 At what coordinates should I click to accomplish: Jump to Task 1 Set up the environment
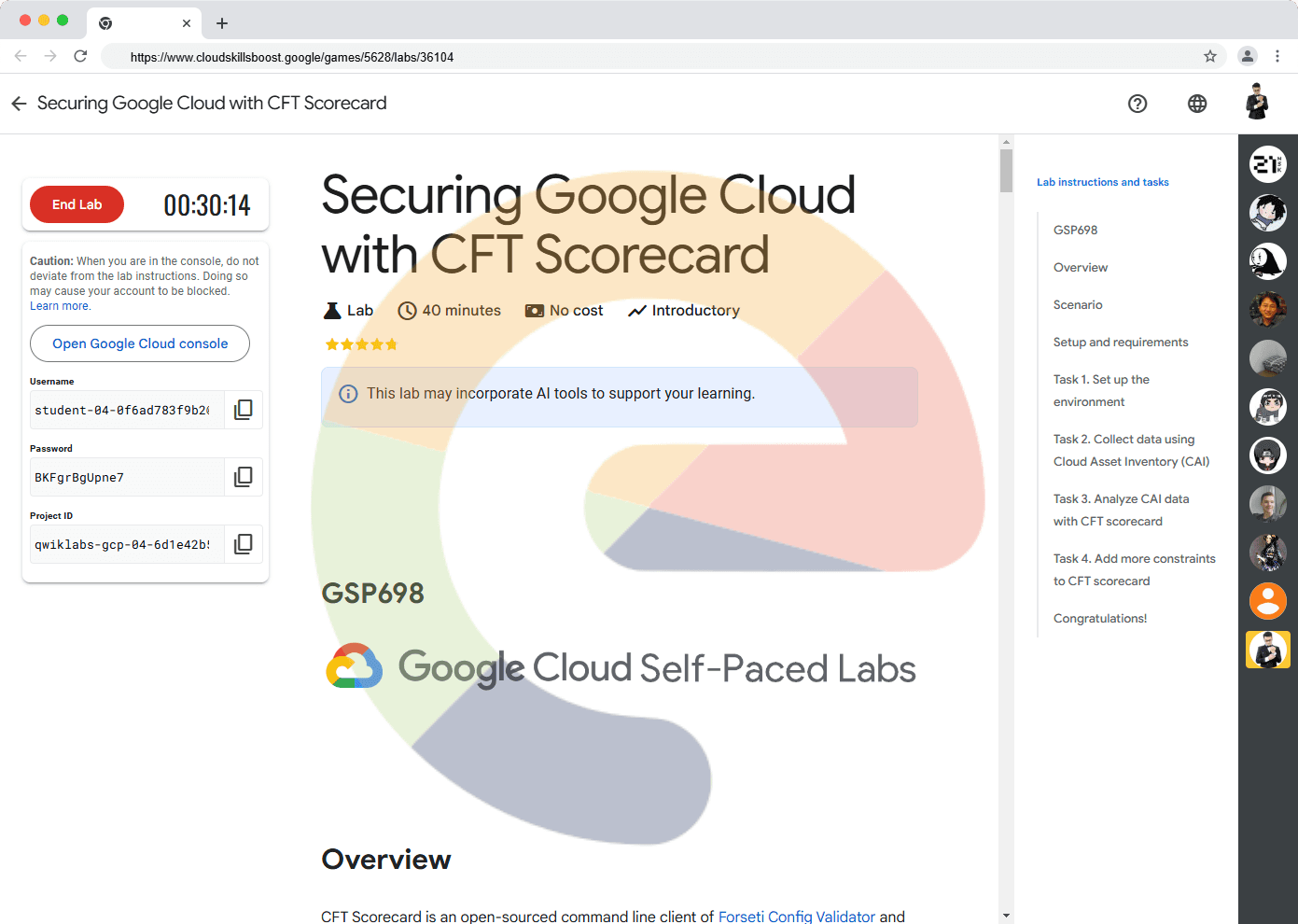1101,390
